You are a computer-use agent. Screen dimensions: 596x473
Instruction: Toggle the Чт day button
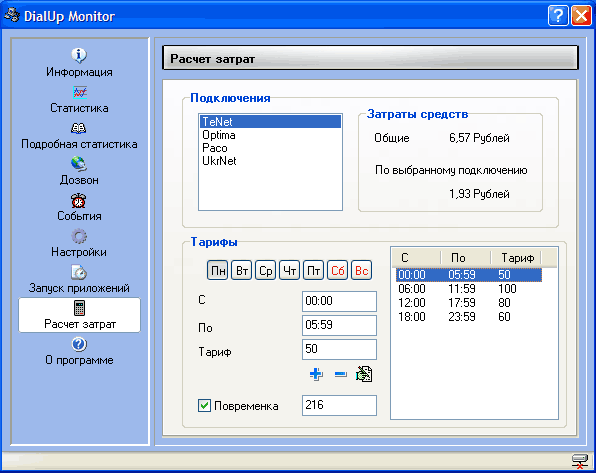290,270
